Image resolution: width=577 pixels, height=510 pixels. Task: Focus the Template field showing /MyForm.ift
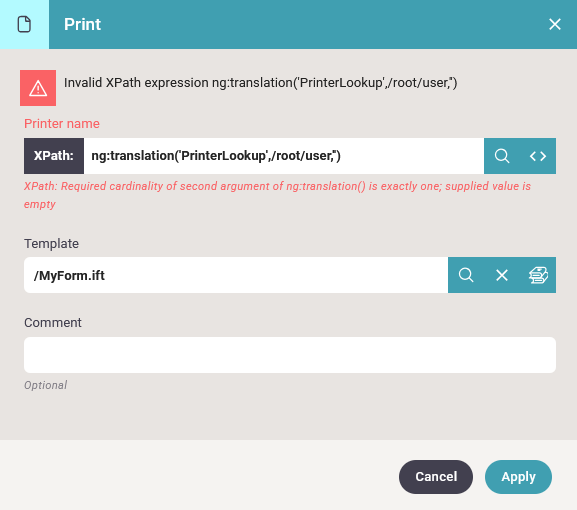tap(236, 275)
